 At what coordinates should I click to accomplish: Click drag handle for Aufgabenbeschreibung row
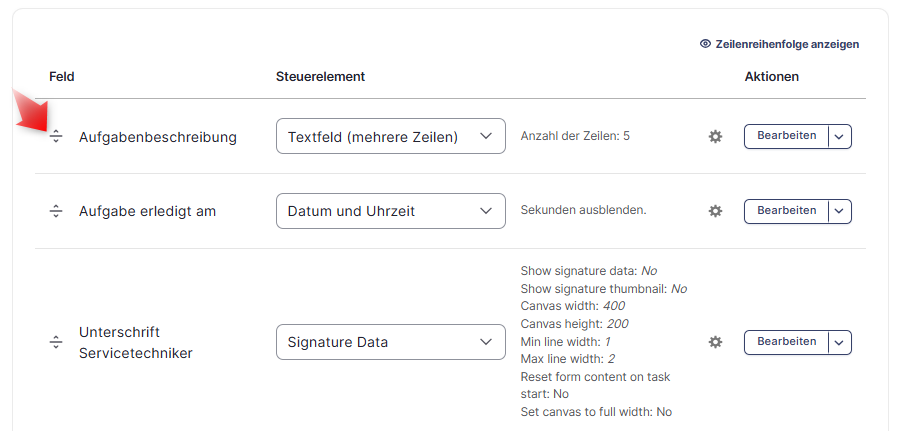pyautogui.click(x=55, y=137)
